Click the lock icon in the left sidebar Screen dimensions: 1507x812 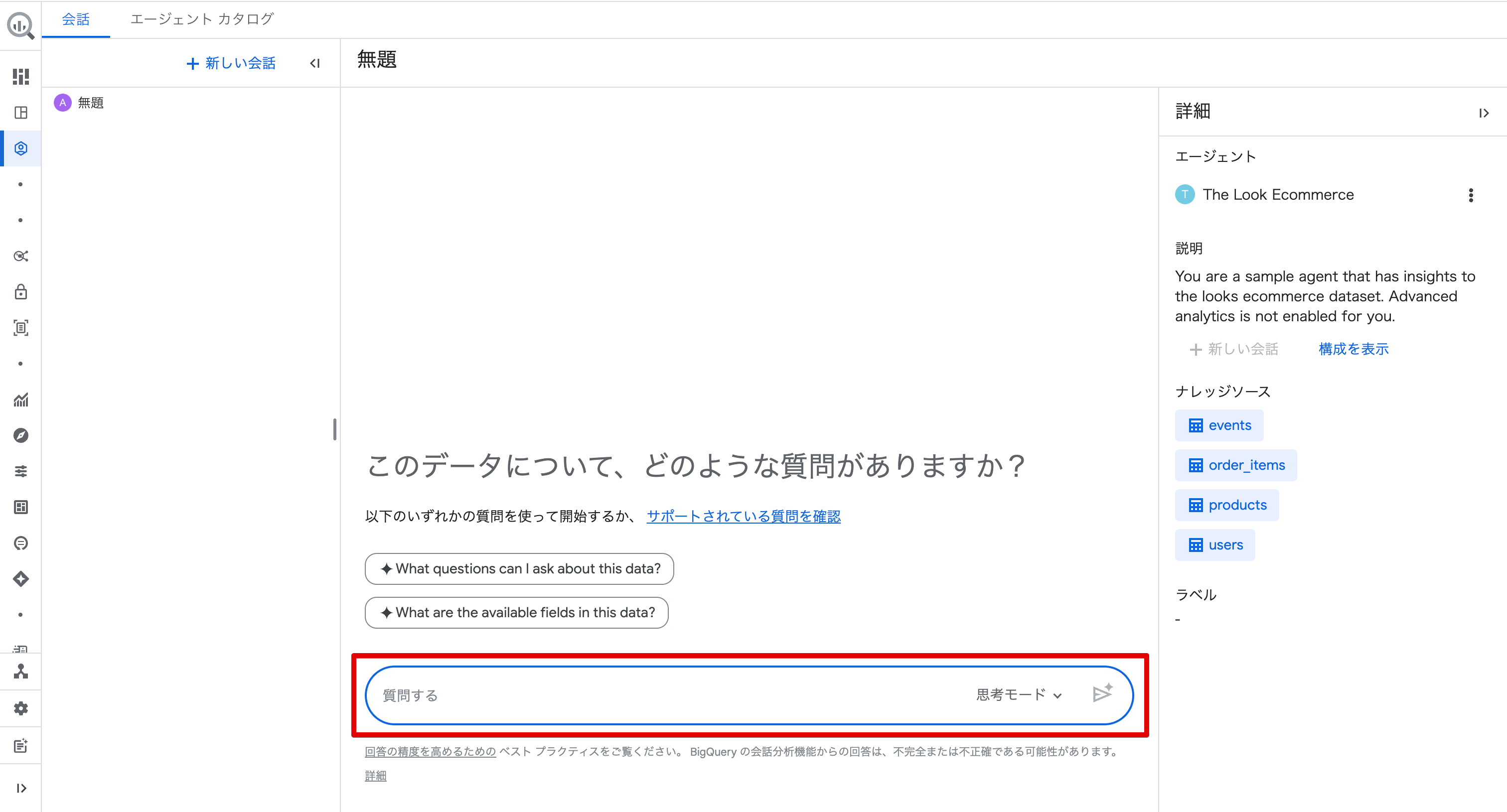pyautogui.click(x=20, y=292)
